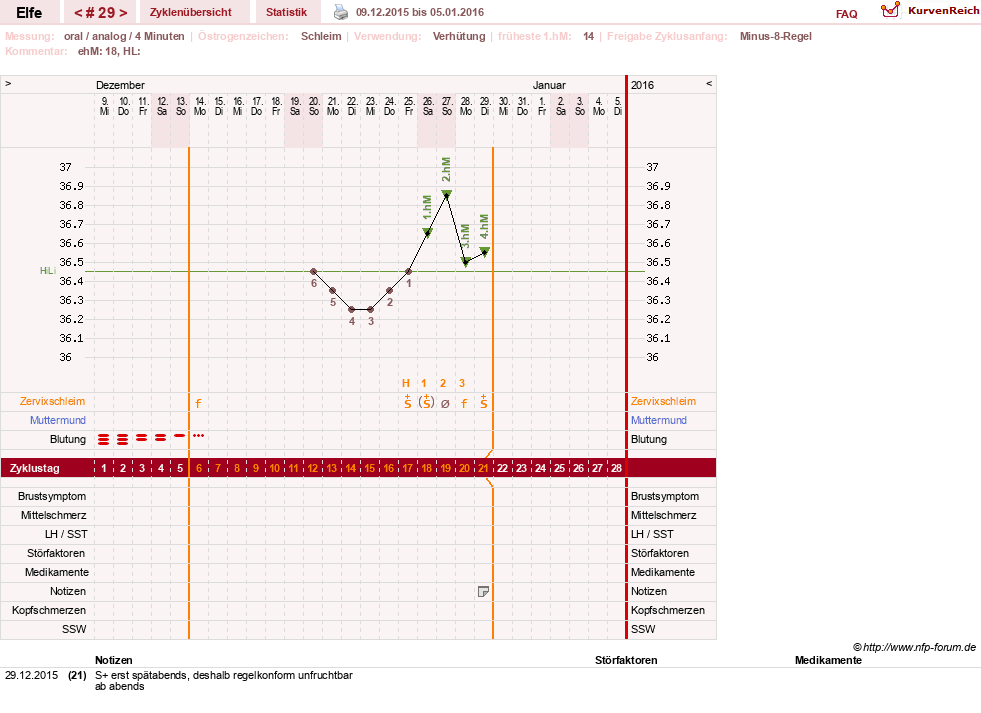
Task: Click the HLi baseline label
Action: pos(48,271)
